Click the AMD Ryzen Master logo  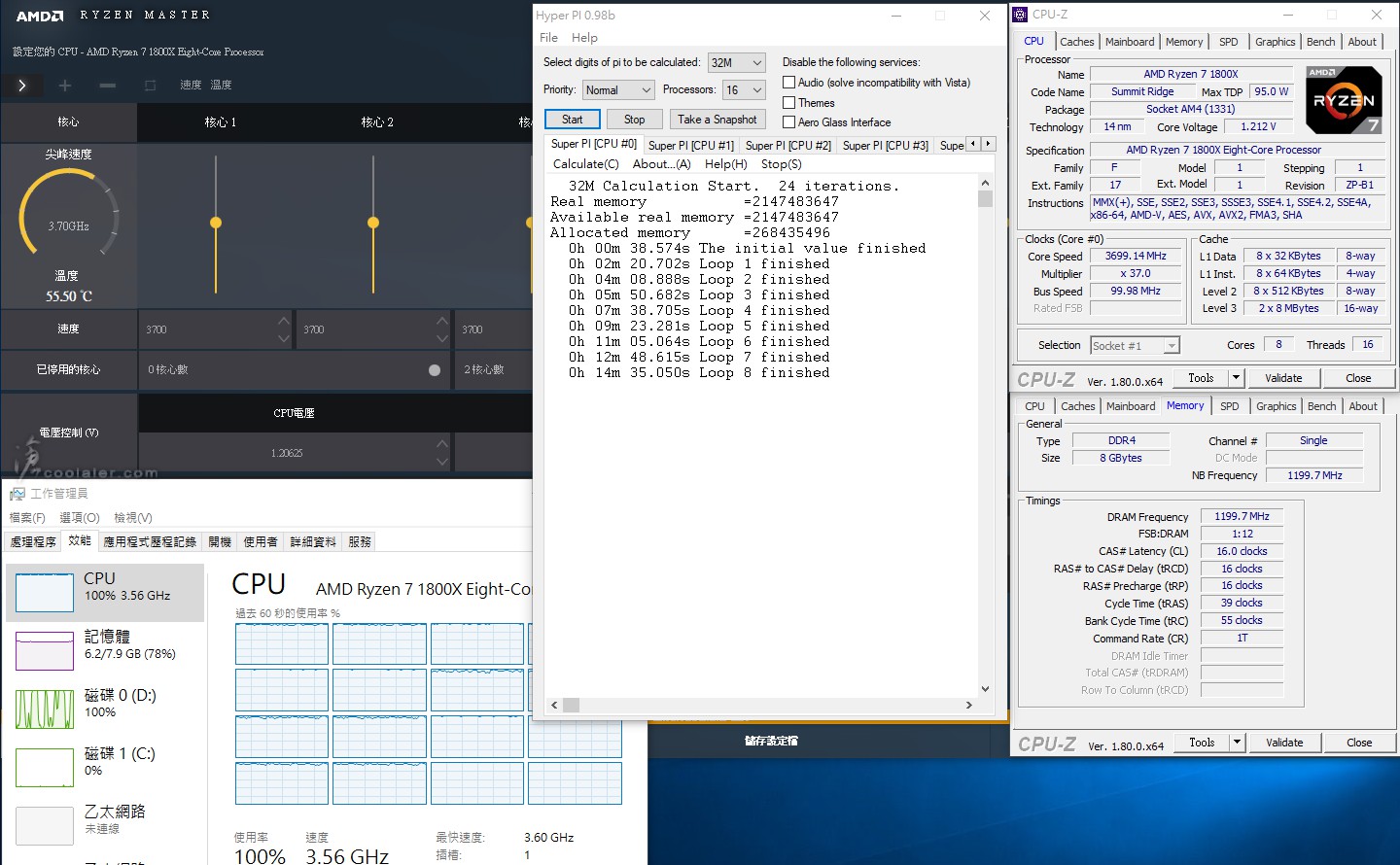click(x=39, y=16)
